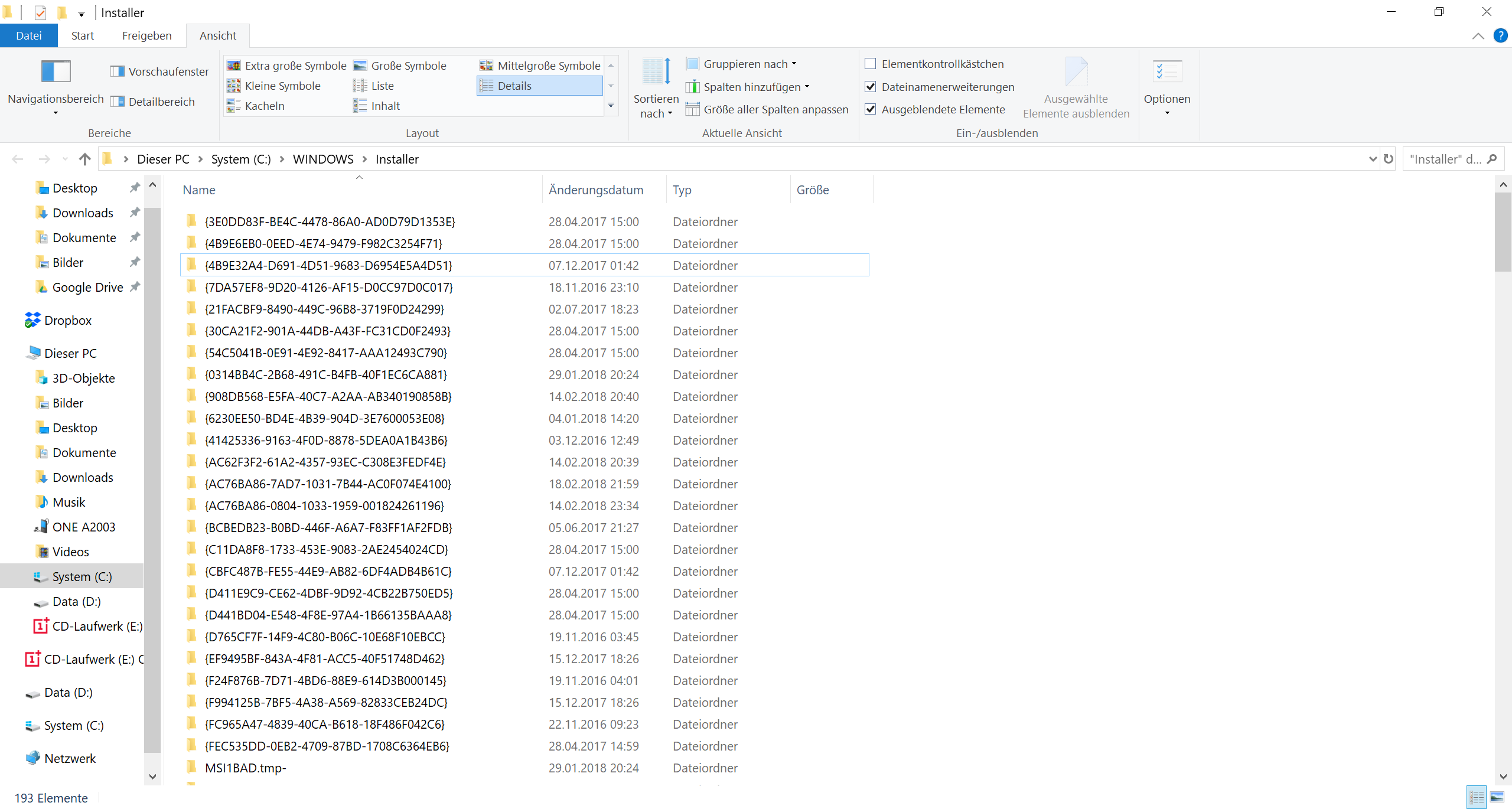Switch to the Freigeben ribbon tab
This screenshot has height=809, width=1512.
click(147, 35)
